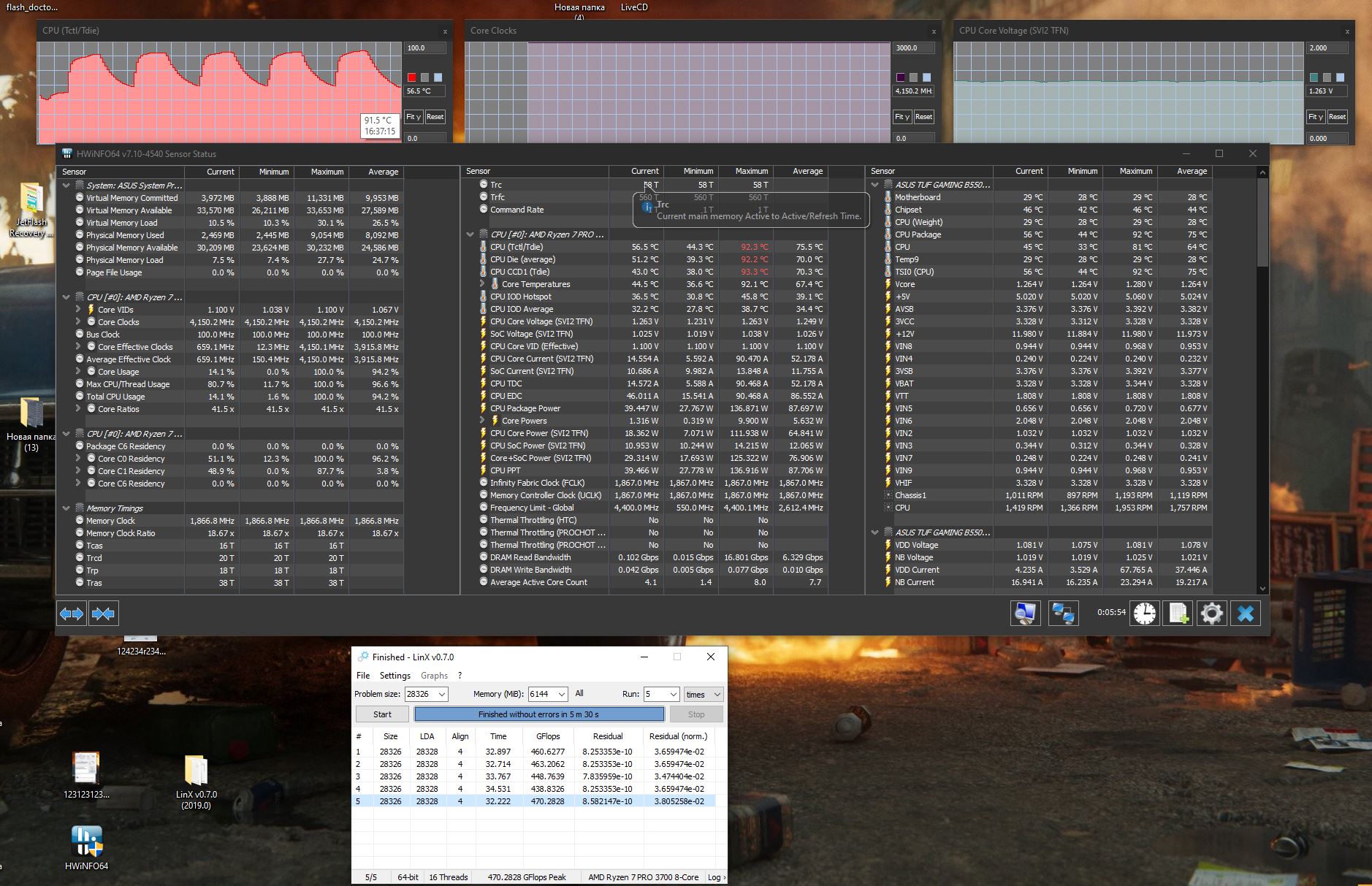The height and width of the screenshot is (886, 1372).
Task: Start logging with the sheet-plus icon in HWiNFO
Action: coord(1178,614)
